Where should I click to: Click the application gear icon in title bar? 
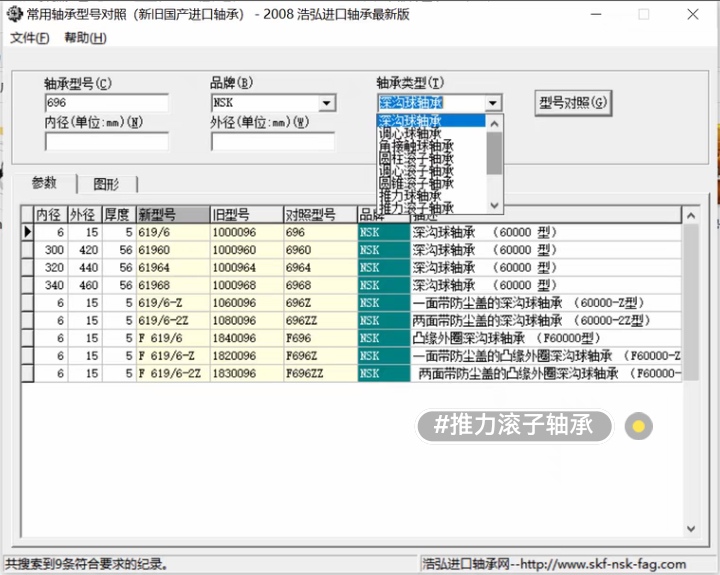click(15, 14)
